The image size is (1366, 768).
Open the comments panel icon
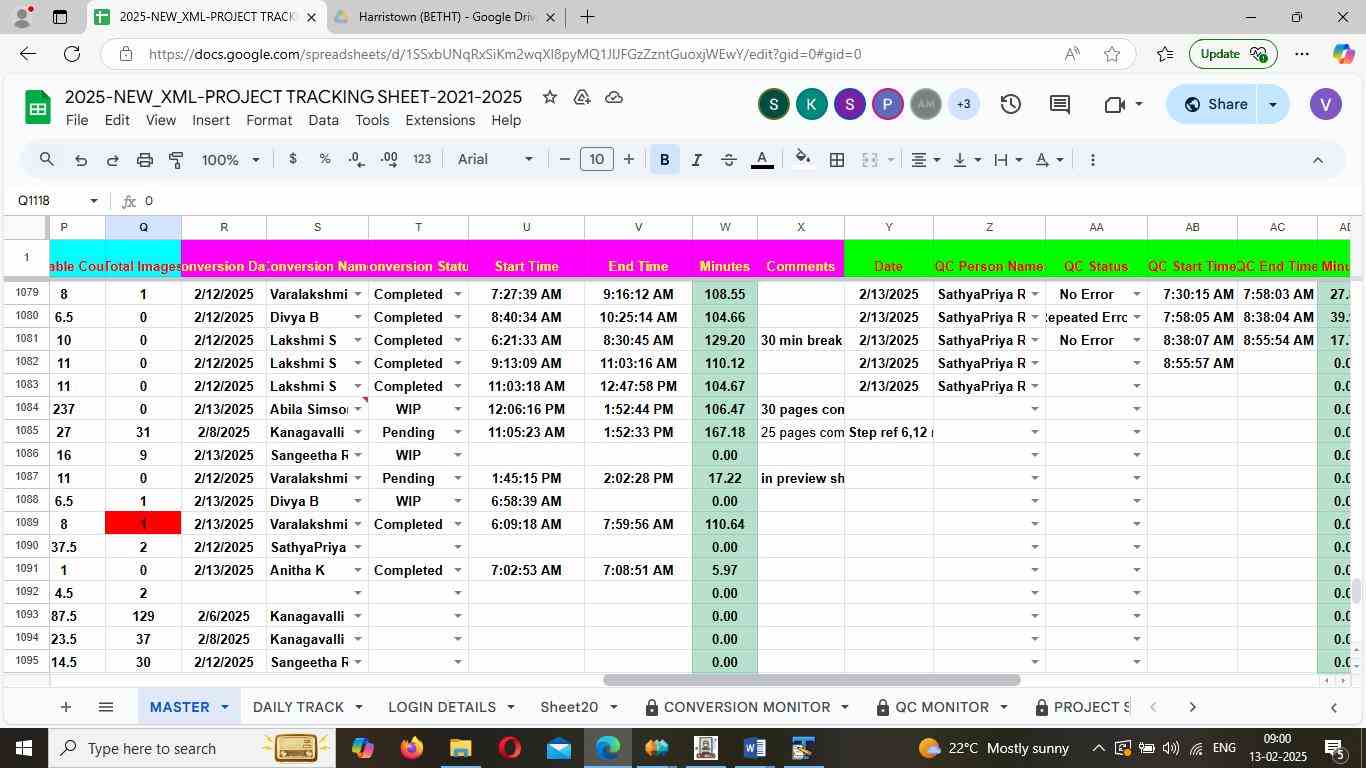1060,104
